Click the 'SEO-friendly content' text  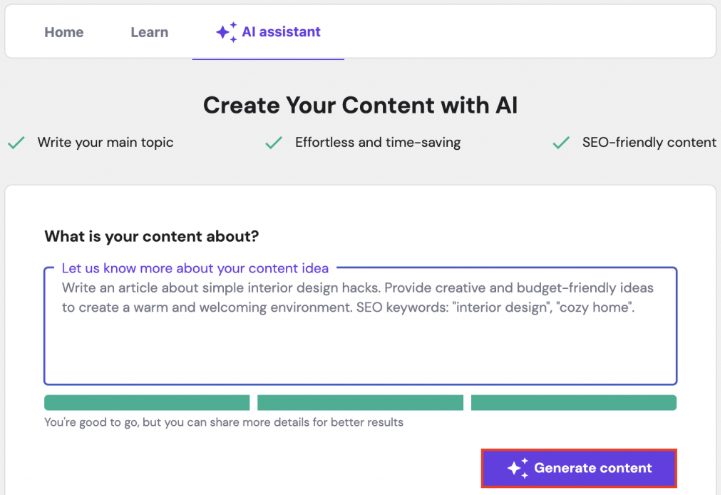pyautogui.click(x=649, y=143)
